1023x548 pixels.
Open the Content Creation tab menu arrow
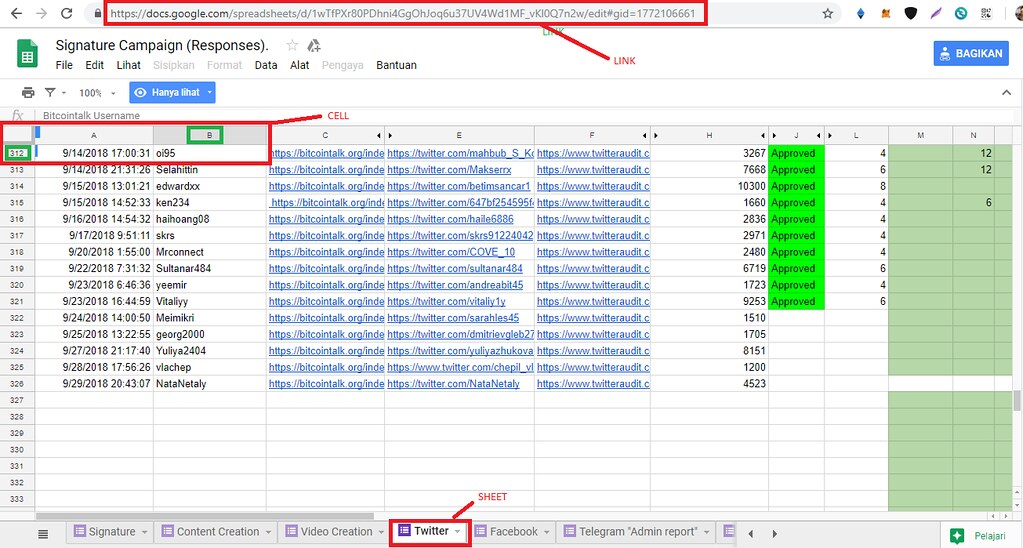click(268, 532)
